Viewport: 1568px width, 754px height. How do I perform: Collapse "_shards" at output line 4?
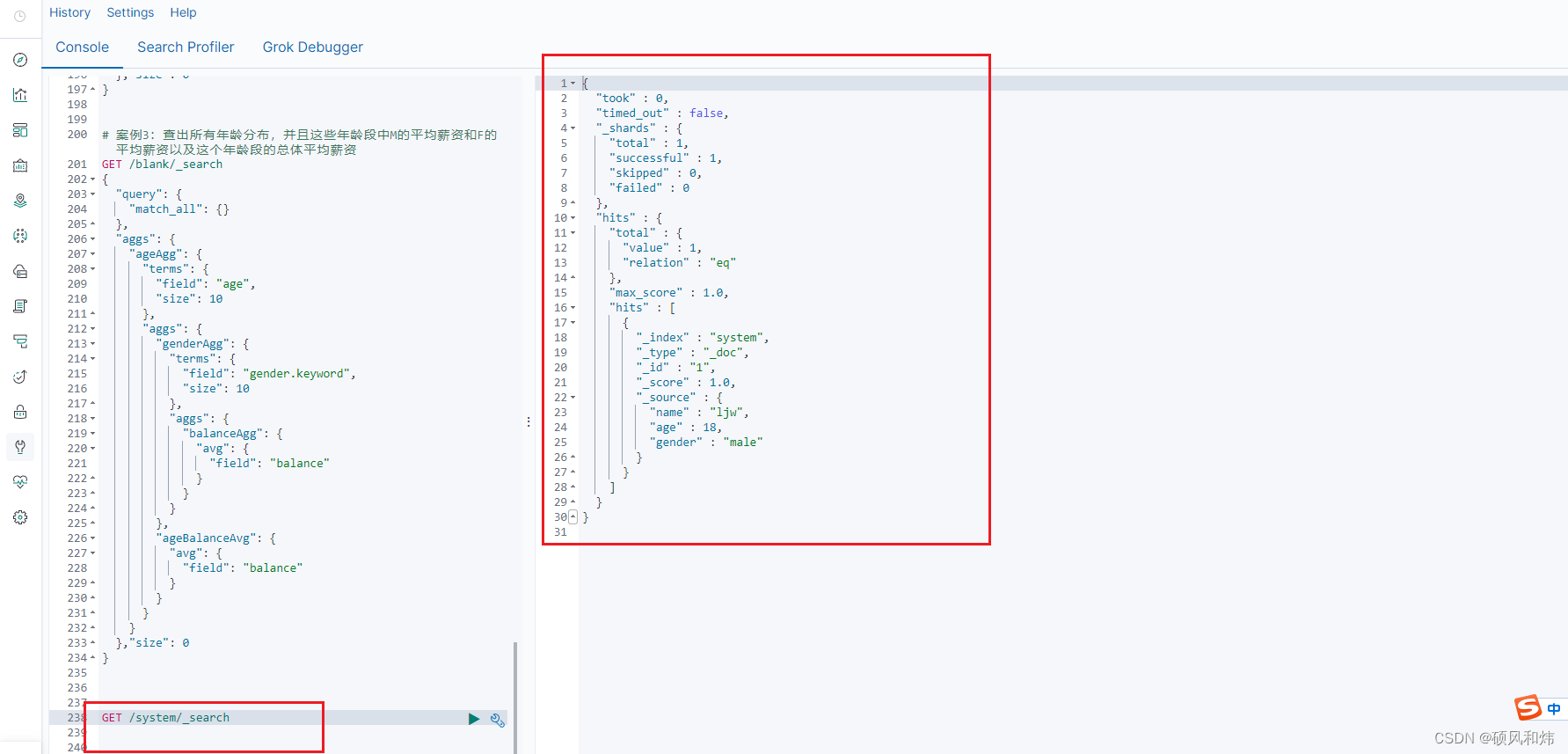click(x=573, y=128)
